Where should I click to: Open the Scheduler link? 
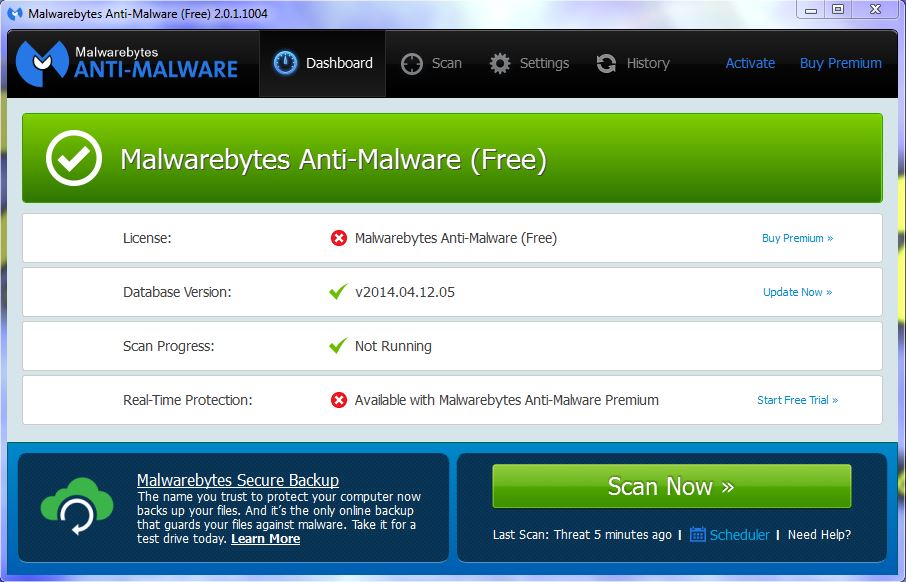739,535
